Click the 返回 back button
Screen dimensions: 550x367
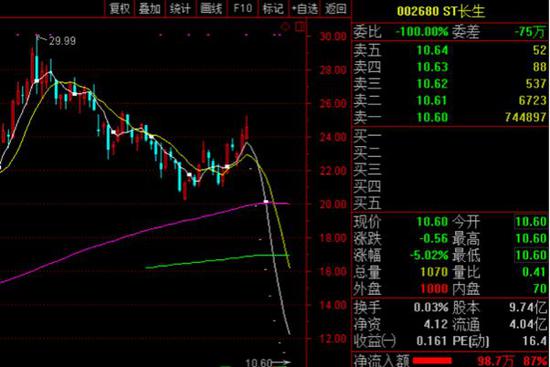click(336, 8)
